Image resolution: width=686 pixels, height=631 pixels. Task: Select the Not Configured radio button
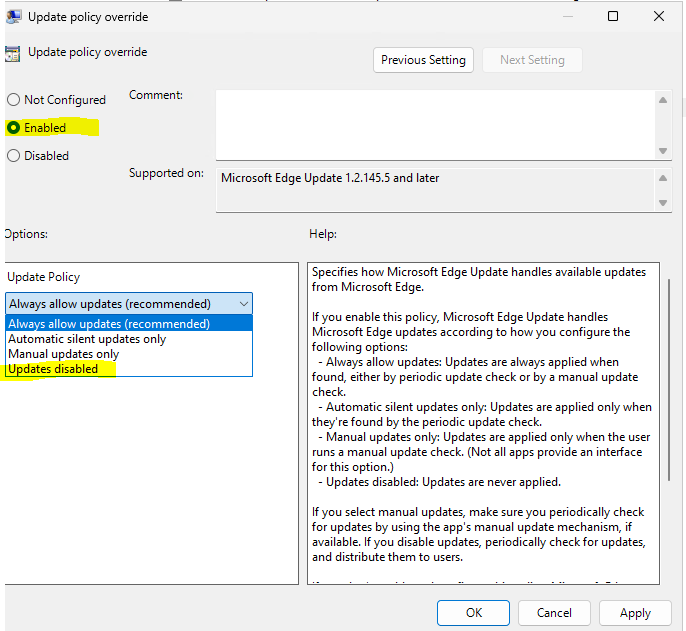(x=14, y=100)
